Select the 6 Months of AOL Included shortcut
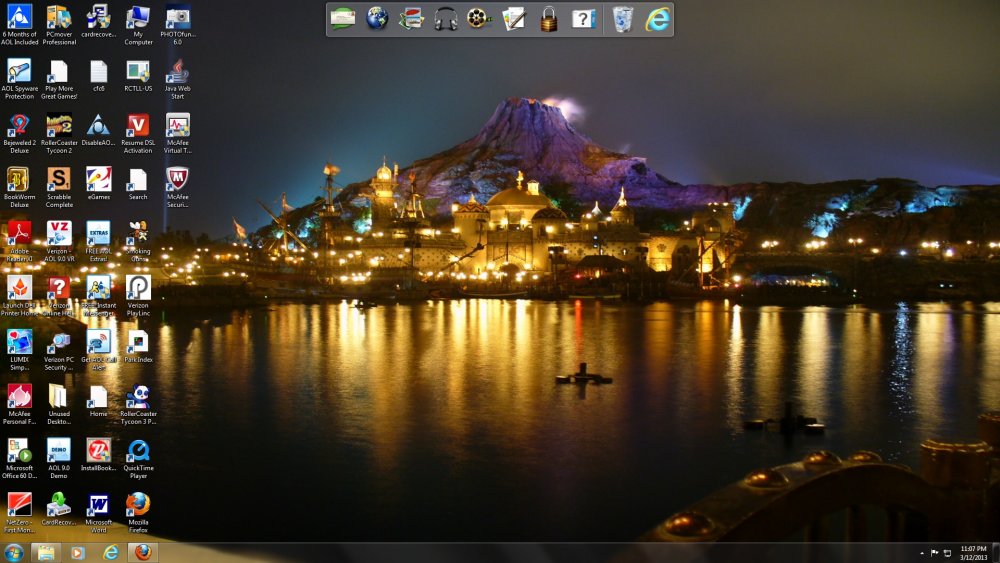Screen dimensions: 1000x563 pos(19,26)
